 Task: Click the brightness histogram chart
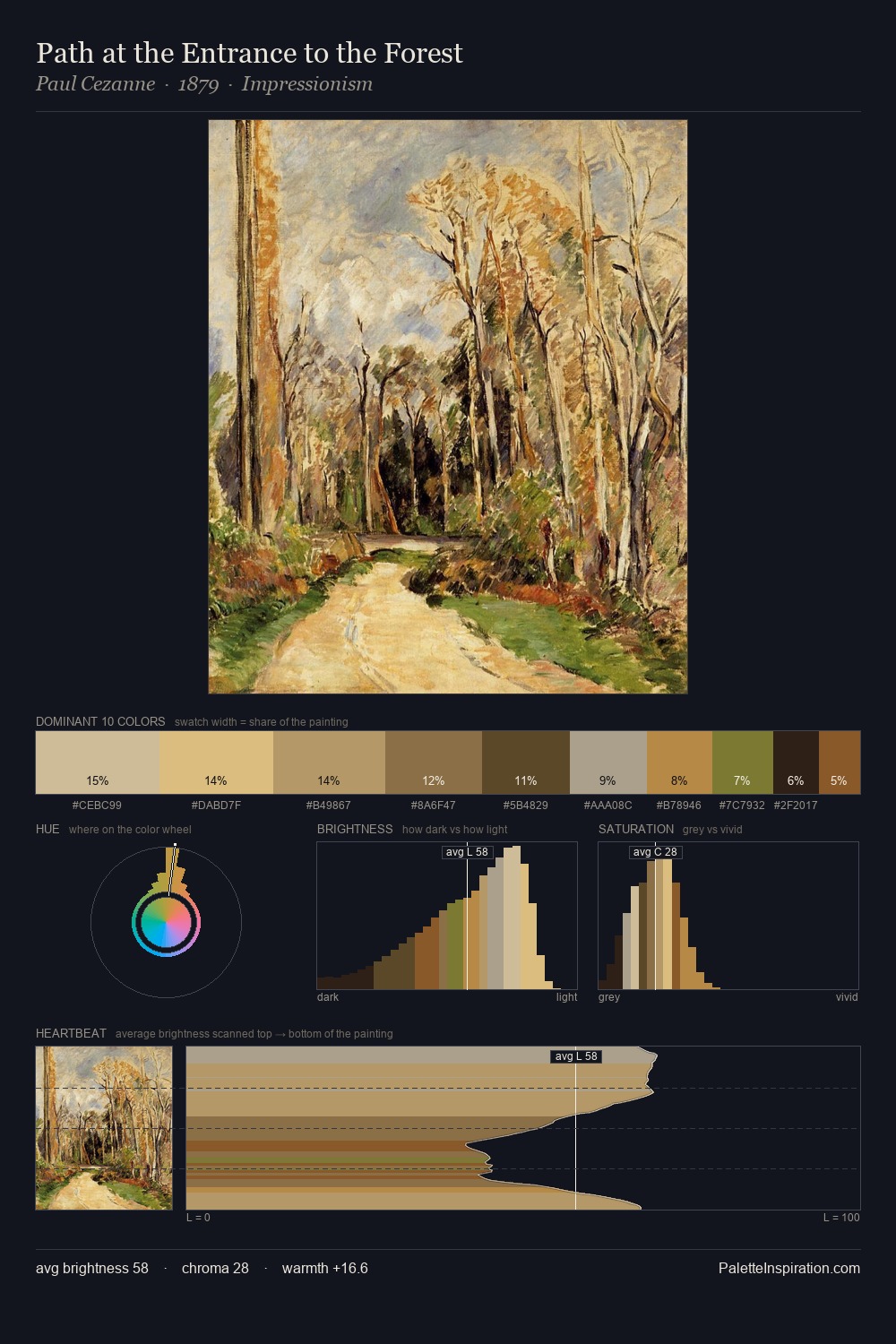447,916
